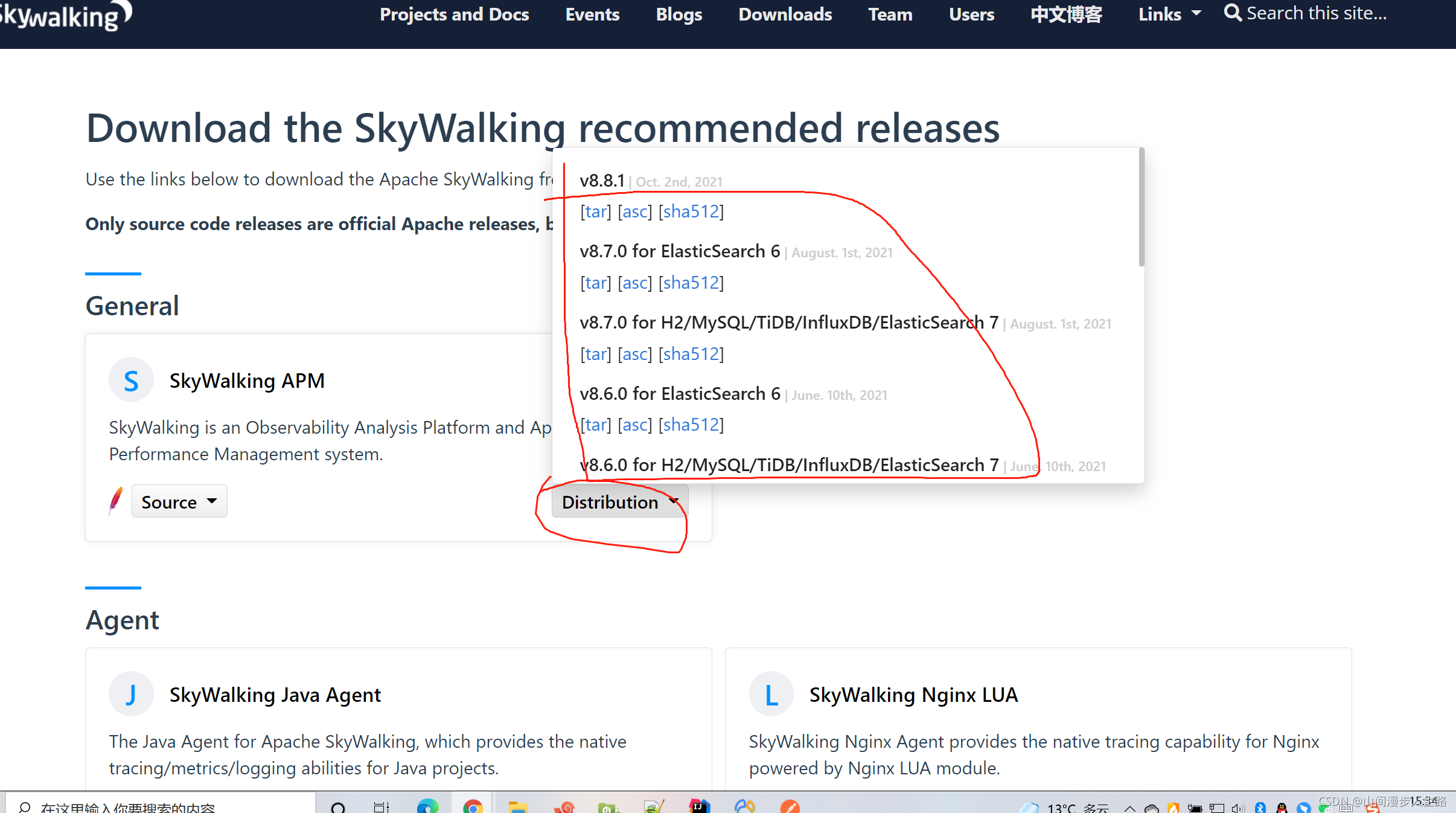The height and width of the screenshot is (813, 1456).
Task: Click 'v8.6.0 for ElasticSearch 6' heading text
Action: pyautogui.click(x=680, y=394)
